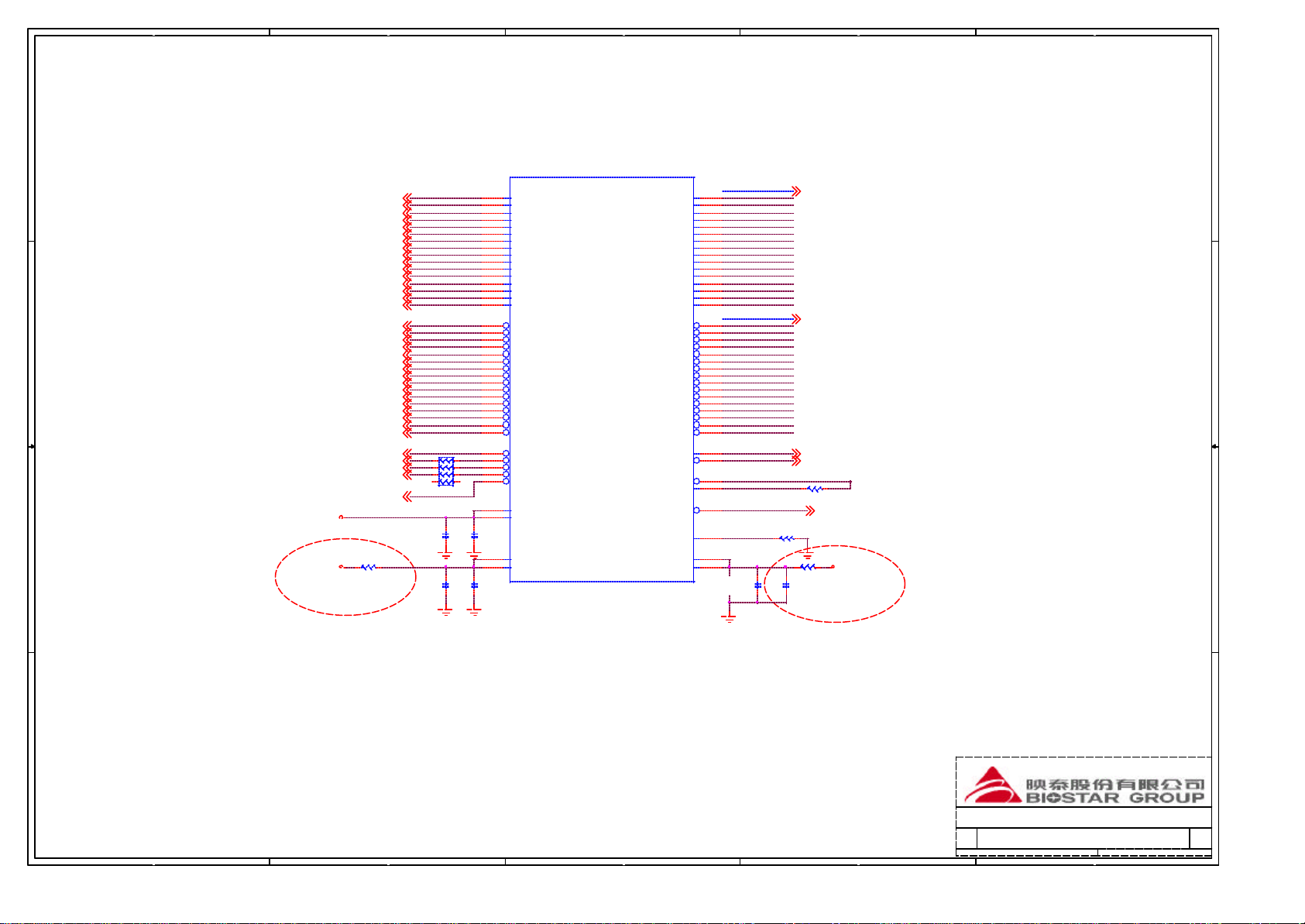Click the top blue off-page output arrow
This screenshot has width=1305, height=924.
pos(796,191)
